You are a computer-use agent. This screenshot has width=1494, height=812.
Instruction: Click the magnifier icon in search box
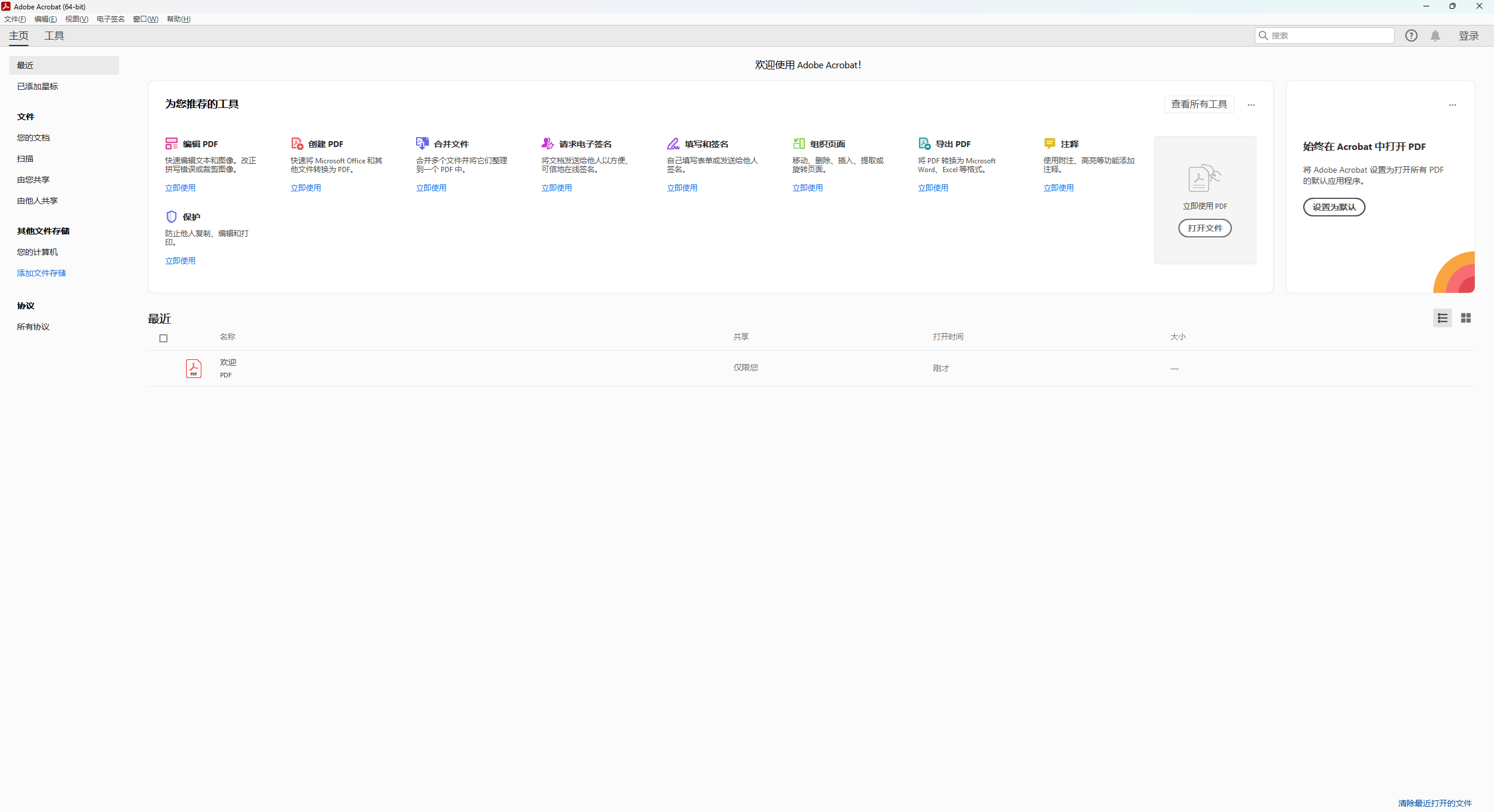(x=1263, y=36)
